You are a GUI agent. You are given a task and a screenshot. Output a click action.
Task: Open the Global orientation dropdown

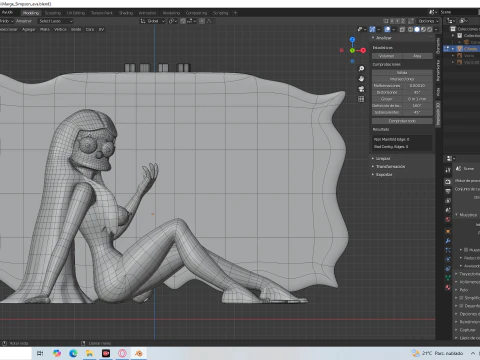coord(153,21)
